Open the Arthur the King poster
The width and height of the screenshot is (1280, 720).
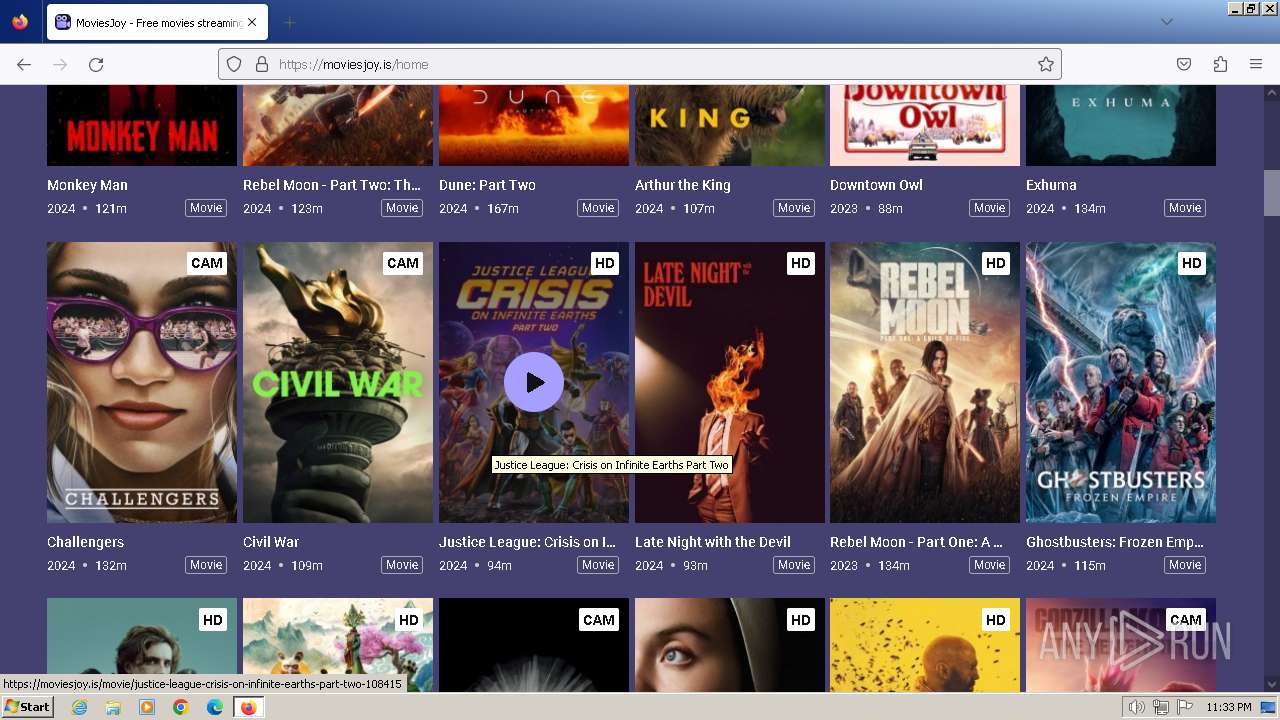point(730,125)
